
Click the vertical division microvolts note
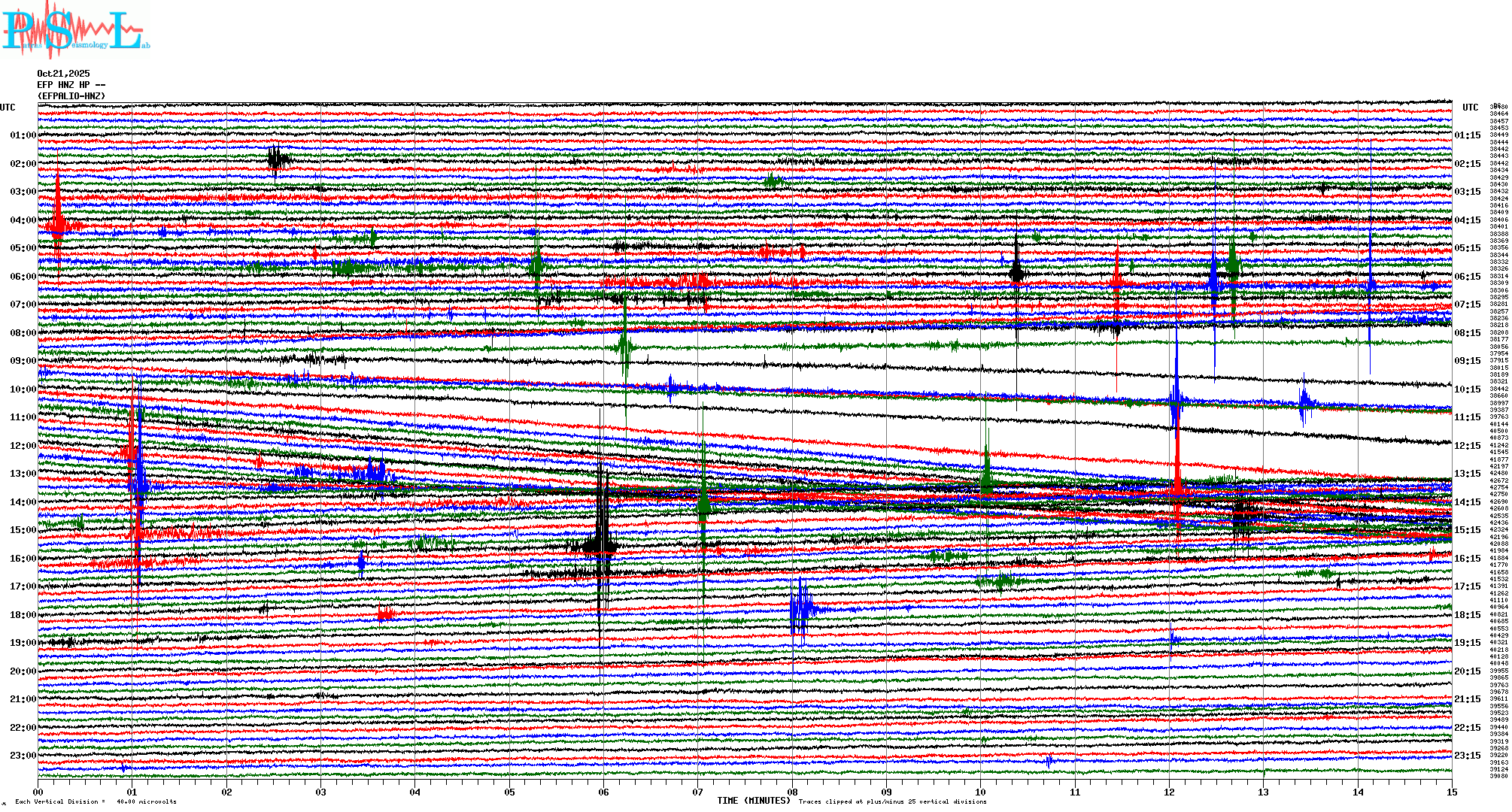click(x=96, y=801)
